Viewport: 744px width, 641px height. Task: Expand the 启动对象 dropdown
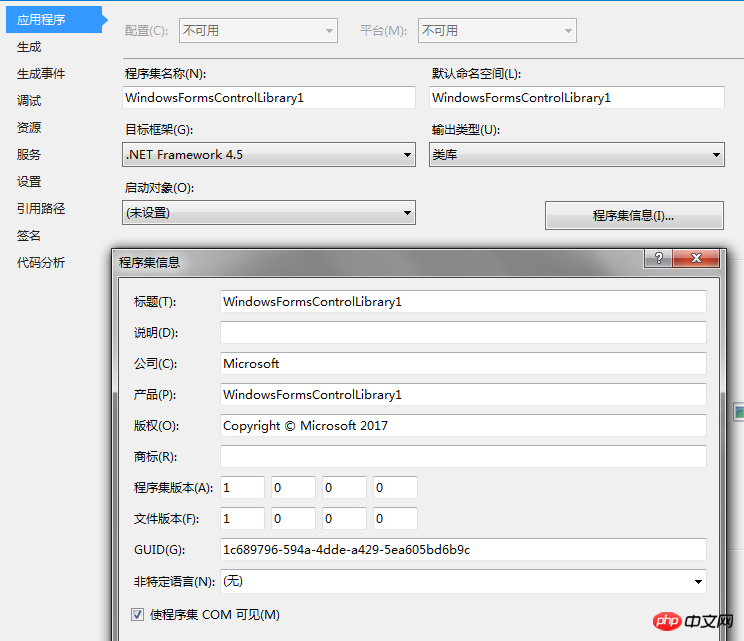(269, 213)
